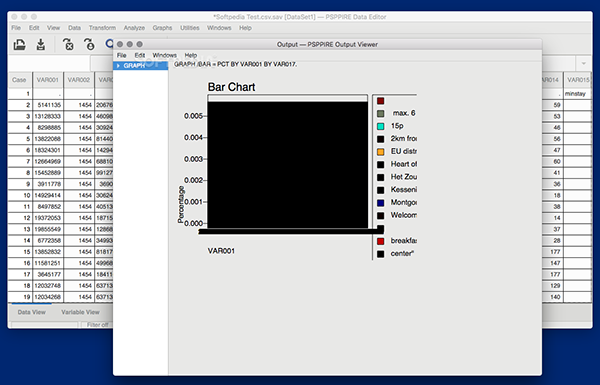
Task: Click cyan swatch next to '15p'
Action: pos(380,126)
